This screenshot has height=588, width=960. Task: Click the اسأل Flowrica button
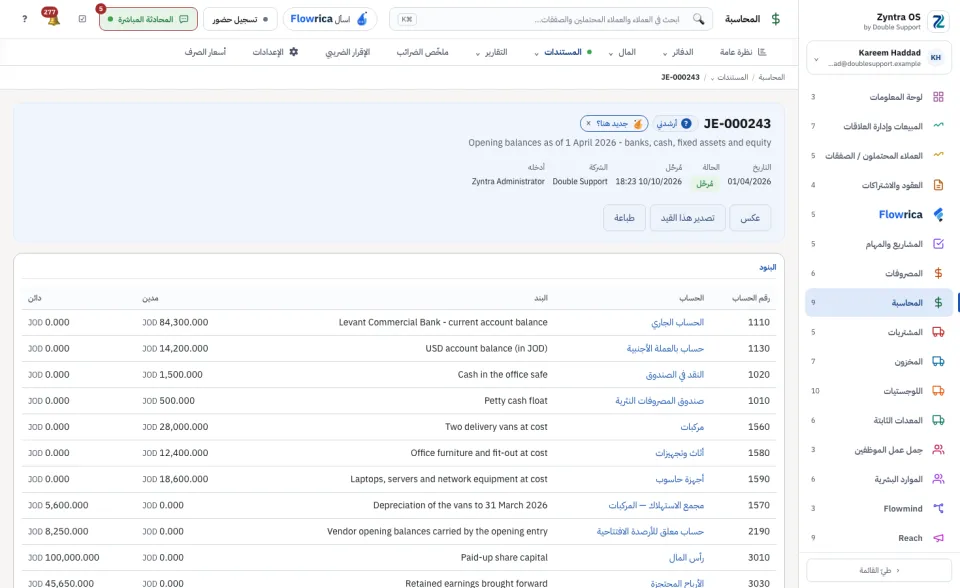(x=330, y=19)
